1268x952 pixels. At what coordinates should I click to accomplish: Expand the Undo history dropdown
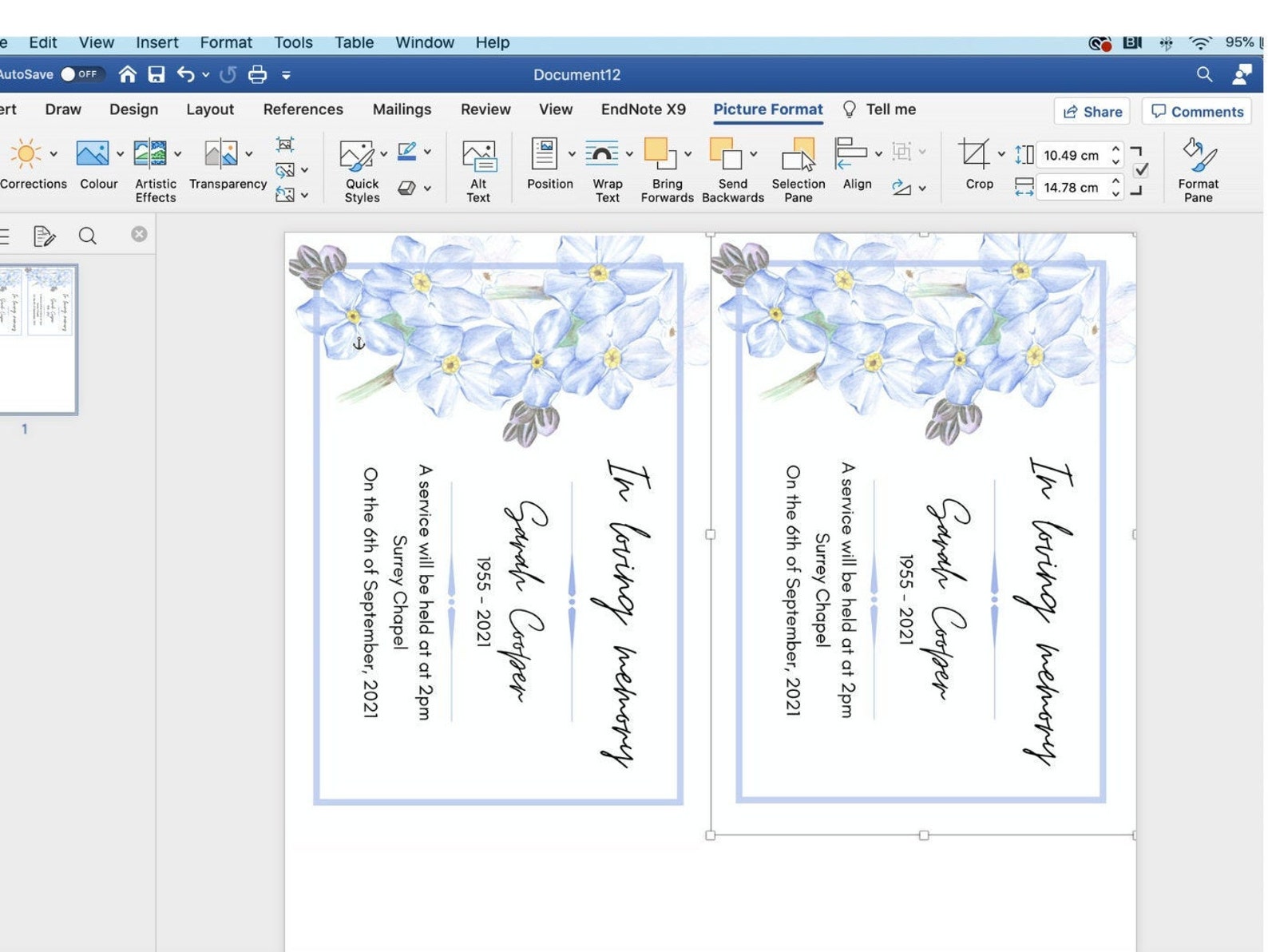coord(205,74)
